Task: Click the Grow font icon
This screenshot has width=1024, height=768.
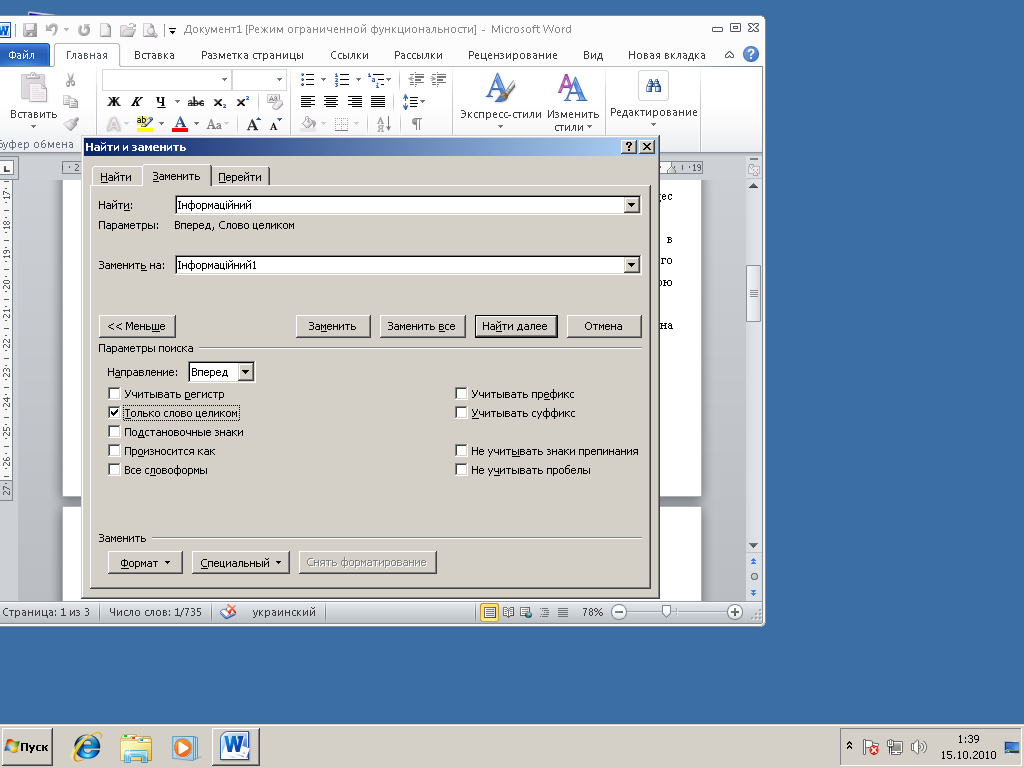Action: pyautogui.click(x=253, y=124)
